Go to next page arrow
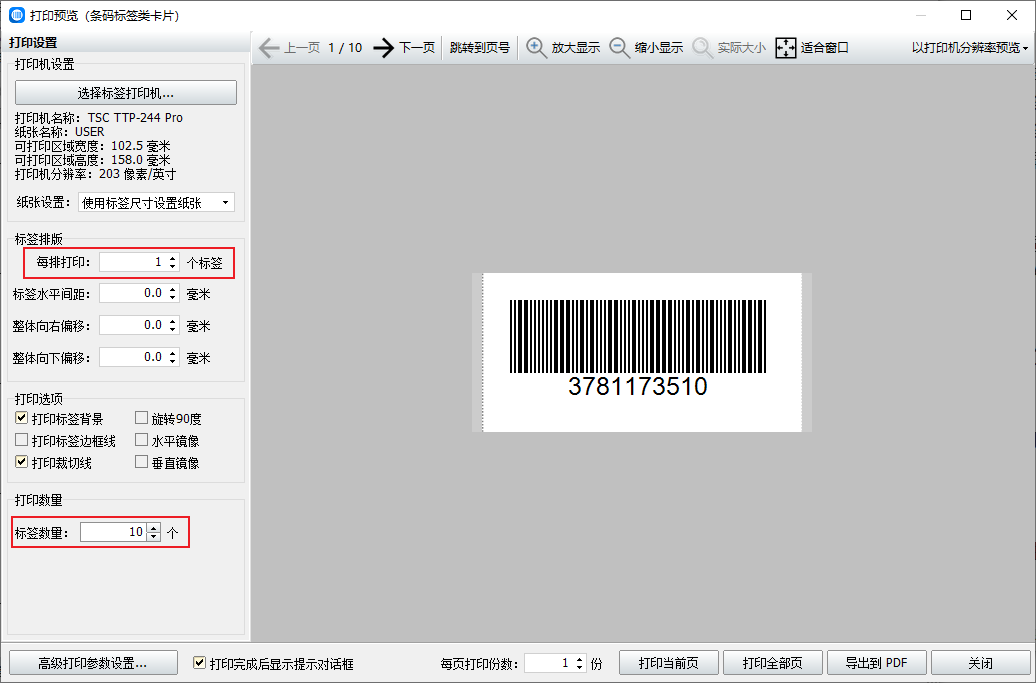This screenshot has height=683, width=1036. click(x=383, y=48)
